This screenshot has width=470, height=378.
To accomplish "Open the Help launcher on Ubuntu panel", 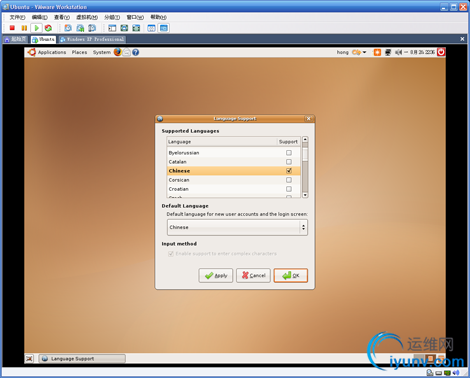I will pyautogui.click(x=135, y=52).
